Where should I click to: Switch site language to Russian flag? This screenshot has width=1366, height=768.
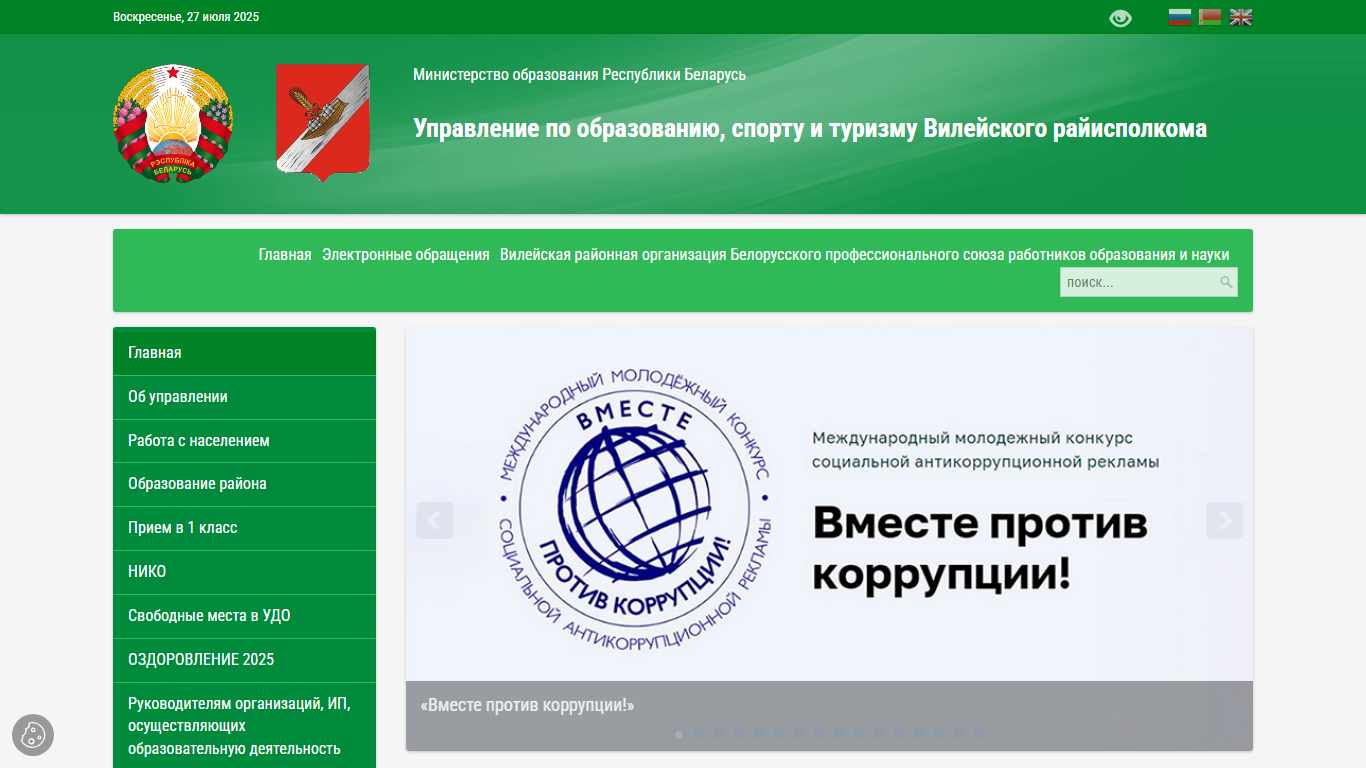point(1180,17)
